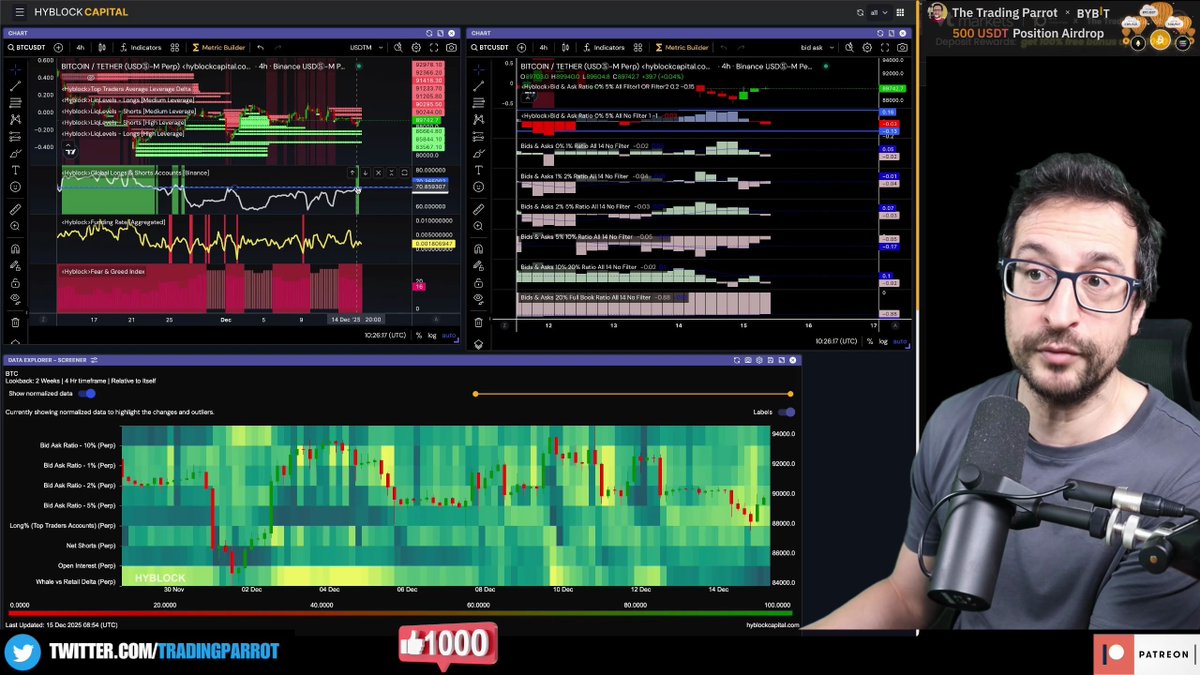Select Fib retracement tool in left chart
Image resolution: width=1200 pixels, height=675 pixels.
(15, 102)
